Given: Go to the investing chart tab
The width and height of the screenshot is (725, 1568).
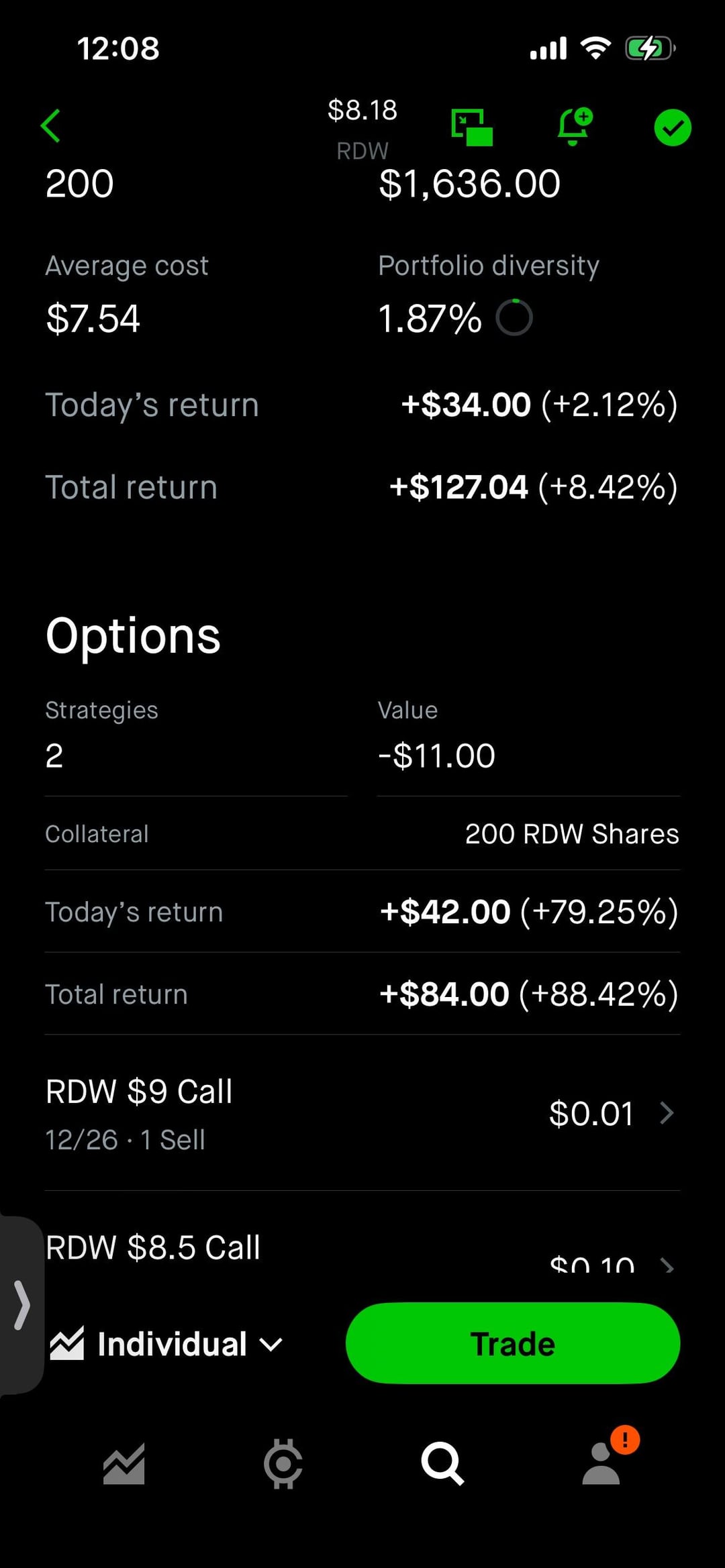Looking at the screenshot, I should click(x=124, y=1463).
